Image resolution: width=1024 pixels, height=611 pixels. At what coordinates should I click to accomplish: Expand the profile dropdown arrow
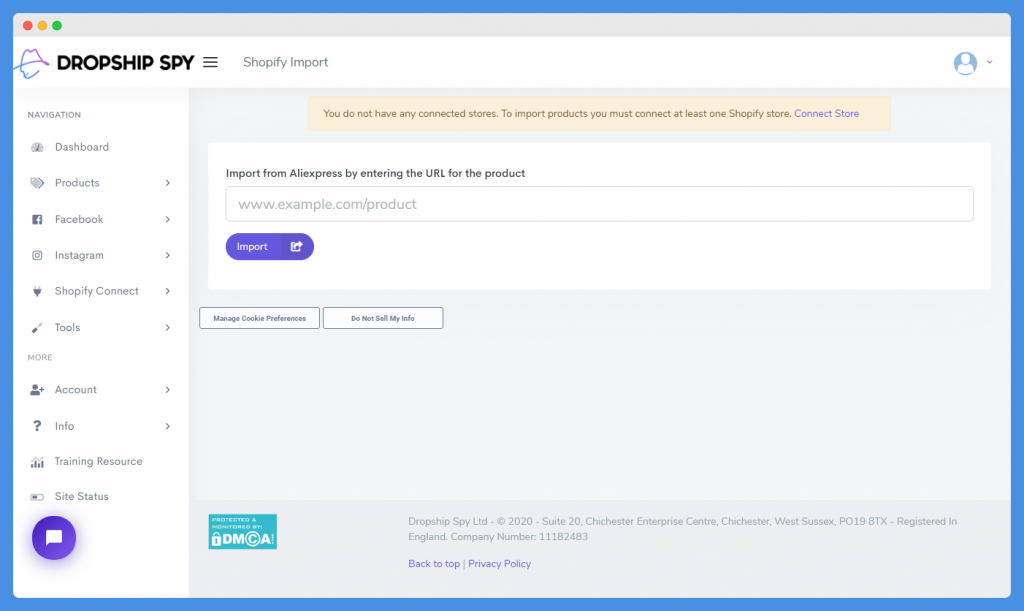click(x=989, y=63)
